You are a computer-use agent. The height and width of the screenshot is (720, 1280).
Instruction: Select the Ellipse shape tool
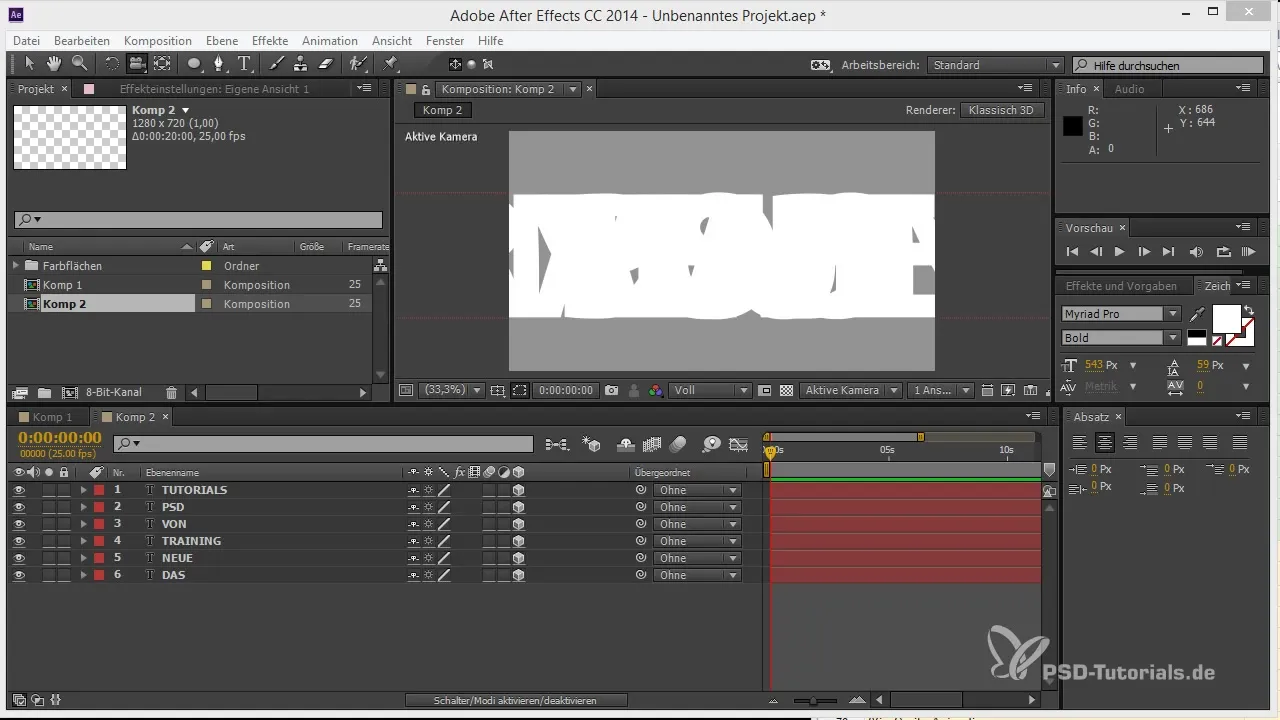point(194,64)
